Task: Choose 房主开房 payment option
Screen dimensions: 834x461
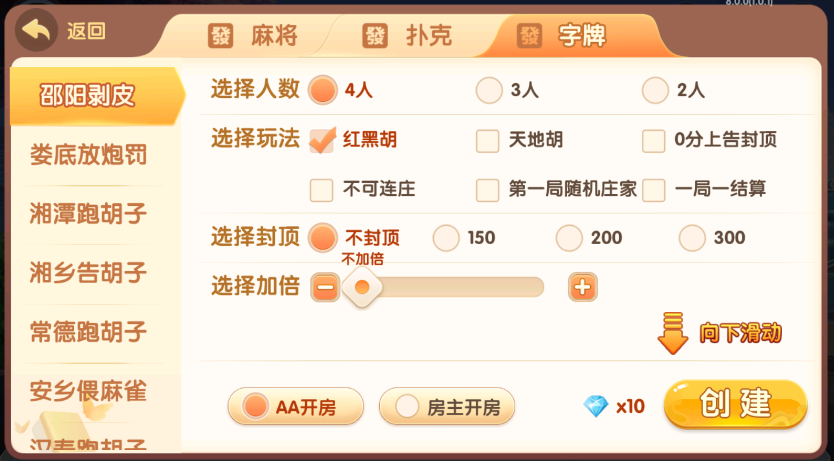Action: 447,406
